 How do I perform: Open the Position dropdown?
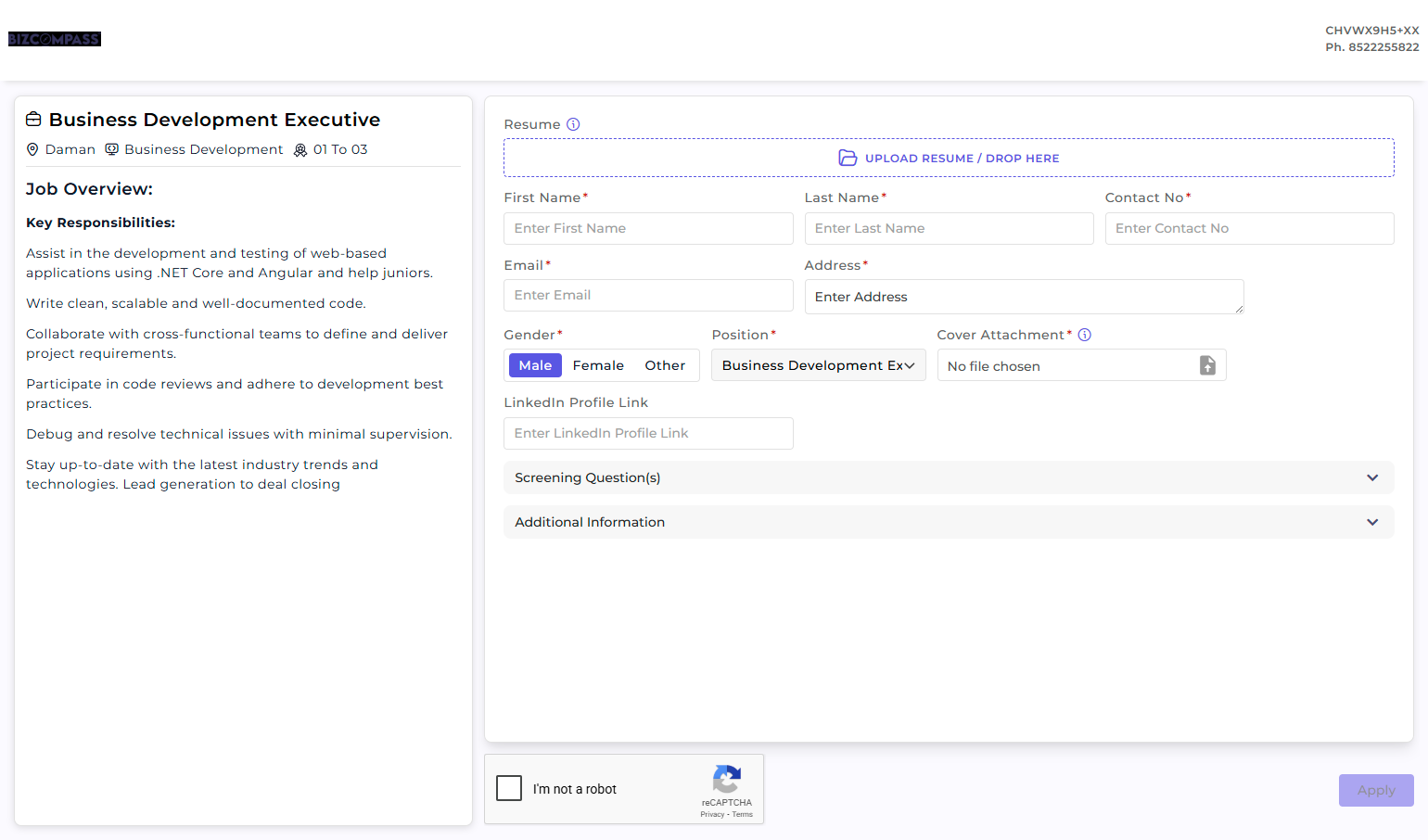pyautogui.click(x=819, y=365)
